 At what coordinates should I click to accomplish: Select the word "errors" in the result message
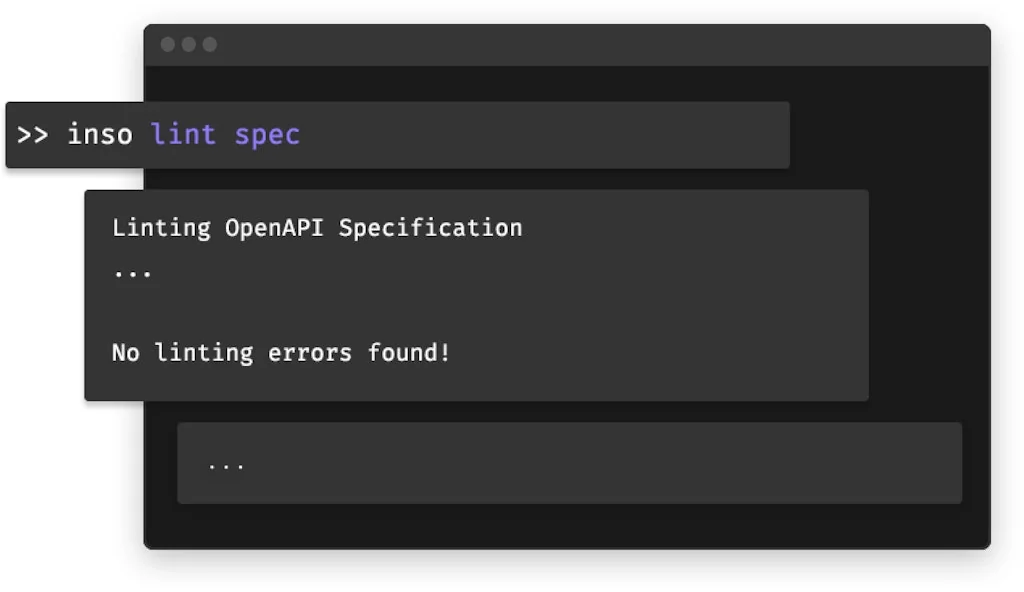[x=310, y=353]
